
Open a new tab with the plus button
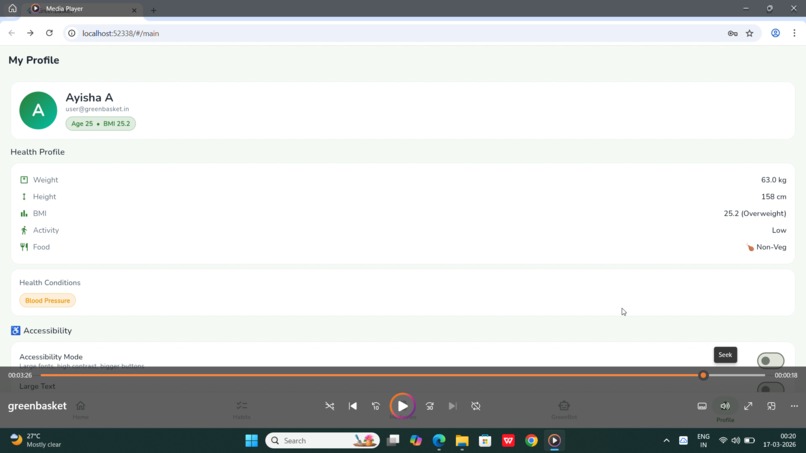click(x=153, y=10)
